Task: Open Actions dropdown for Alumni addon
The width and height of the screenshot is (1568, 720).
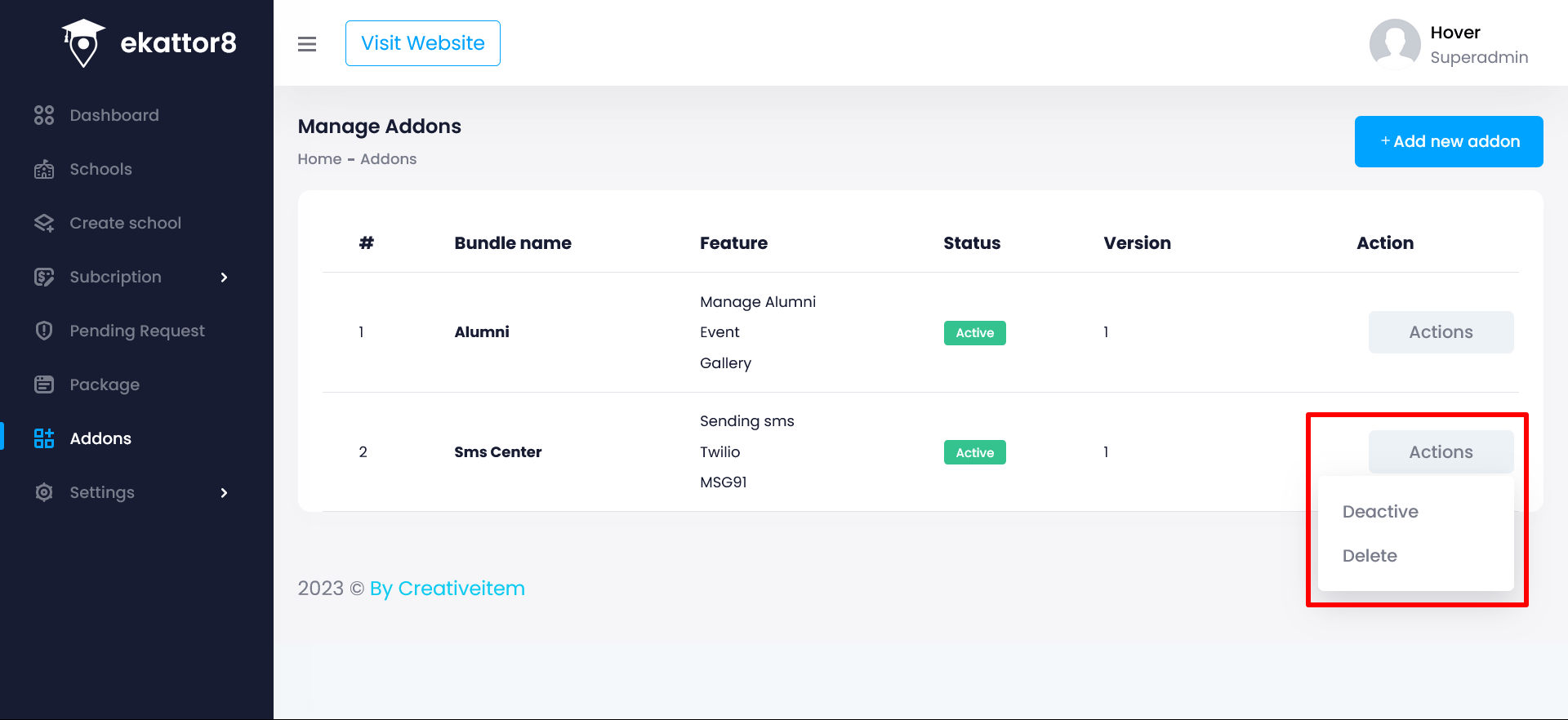Action: pyautogui.click(x=1441, y=332)
